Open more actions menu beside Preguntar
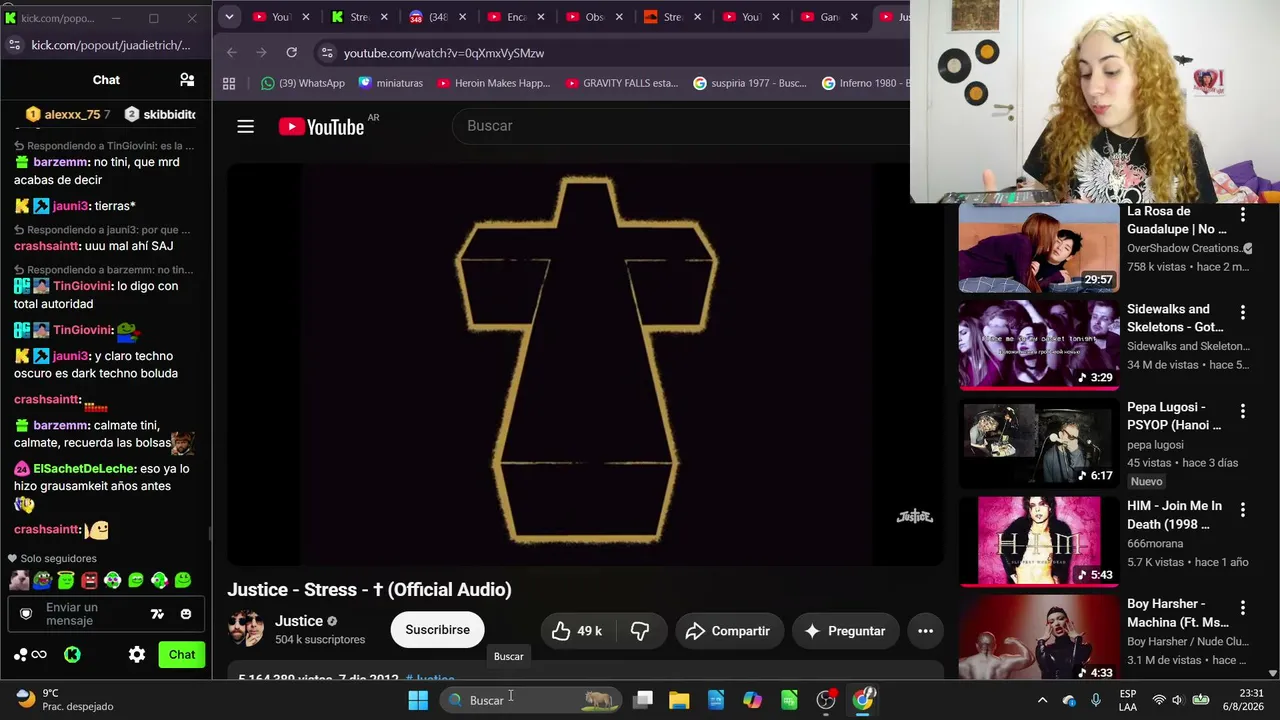1280x720 pixels. coord(925,631)
